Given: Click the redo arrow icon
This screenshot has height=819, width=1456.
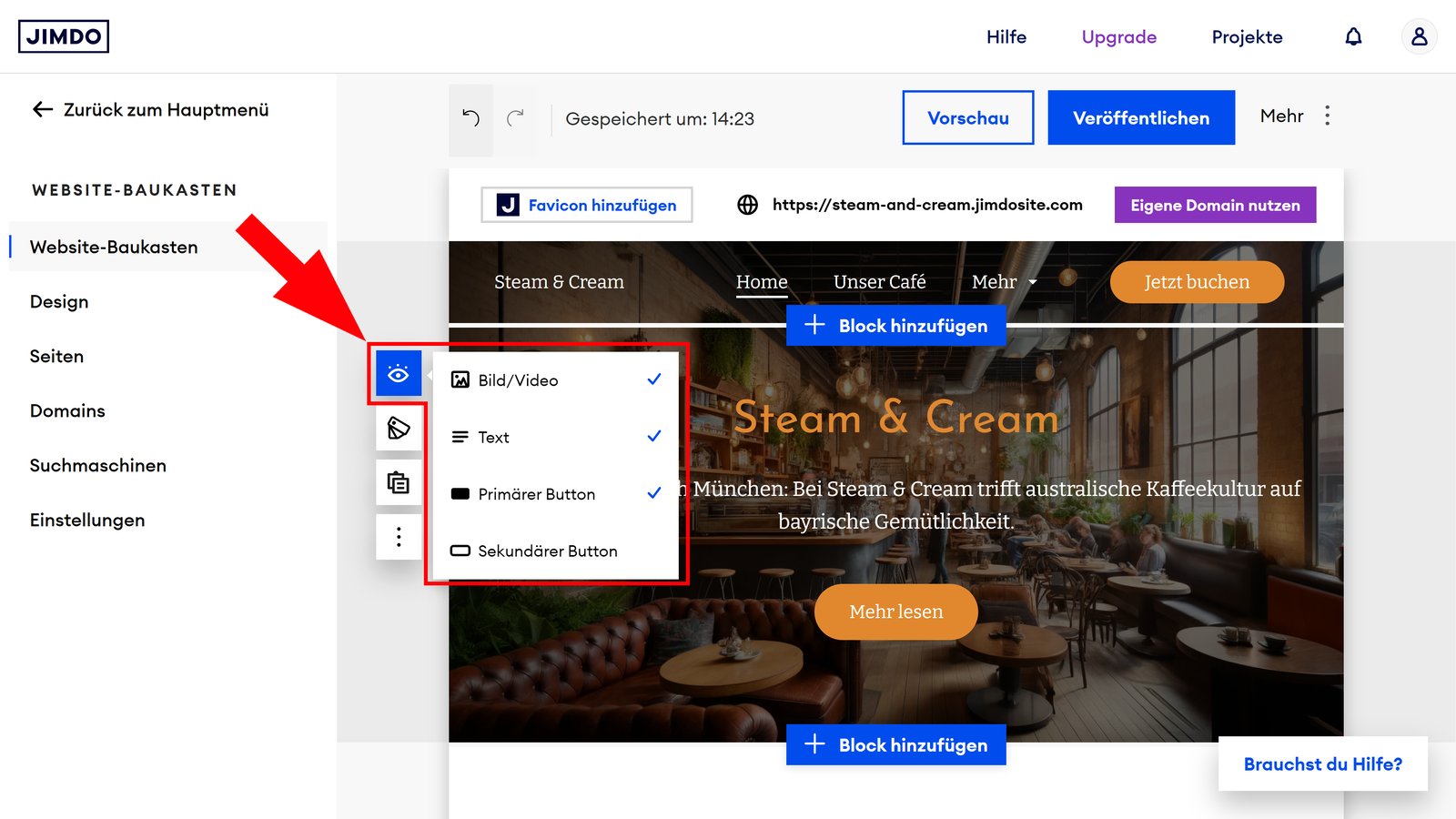Looking at the screenshot, I should [516, 117].
